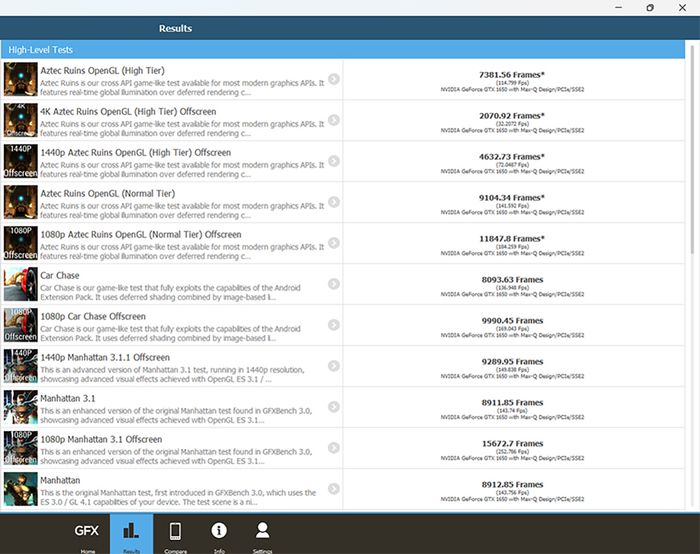
Task: Click Aztec Ruins OpenGL (High Tier) thumbnail
Action: click(21, 79)
